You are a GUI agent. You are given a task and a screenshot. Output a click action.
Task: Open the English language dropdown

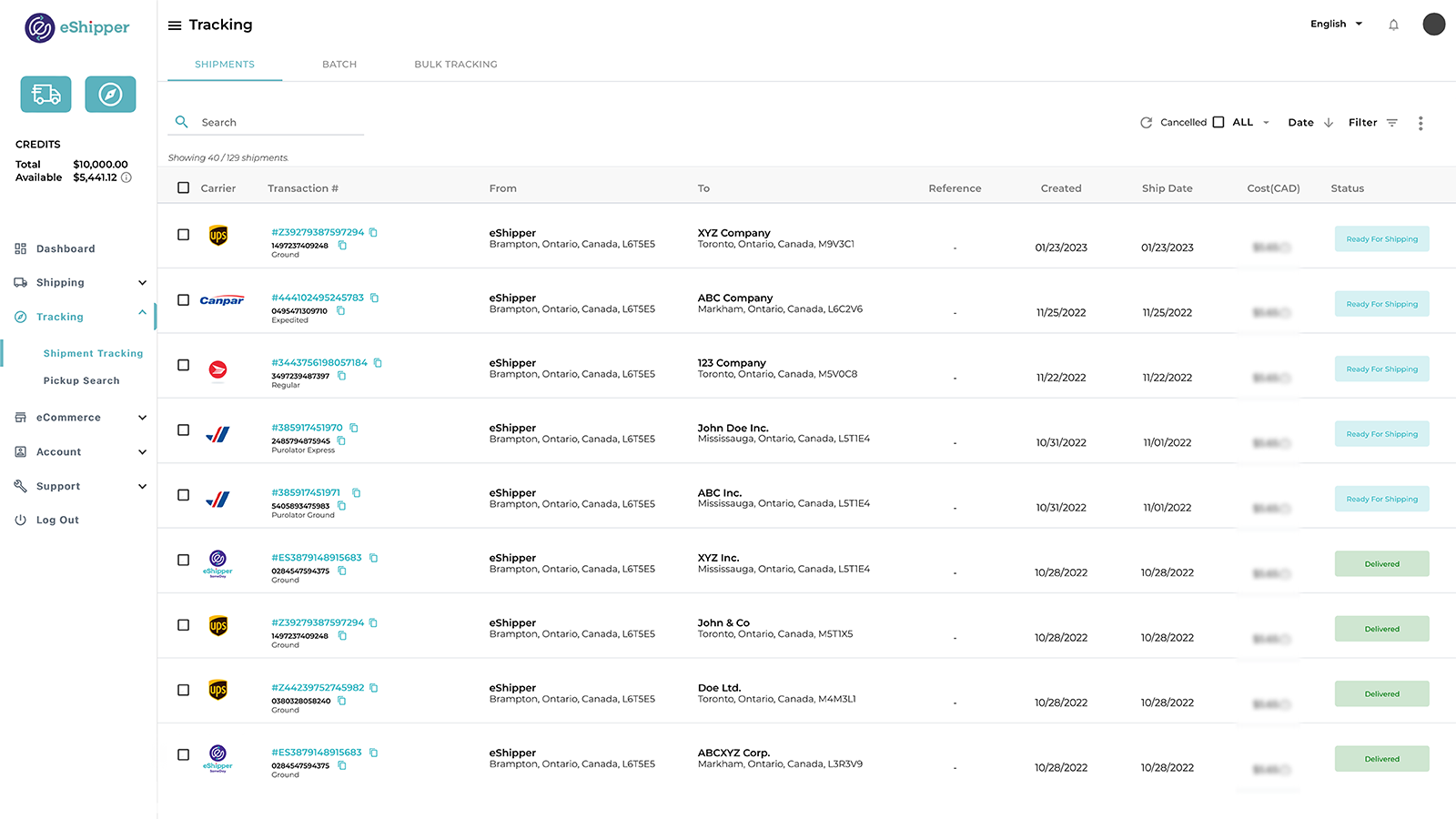(1336, 25)
